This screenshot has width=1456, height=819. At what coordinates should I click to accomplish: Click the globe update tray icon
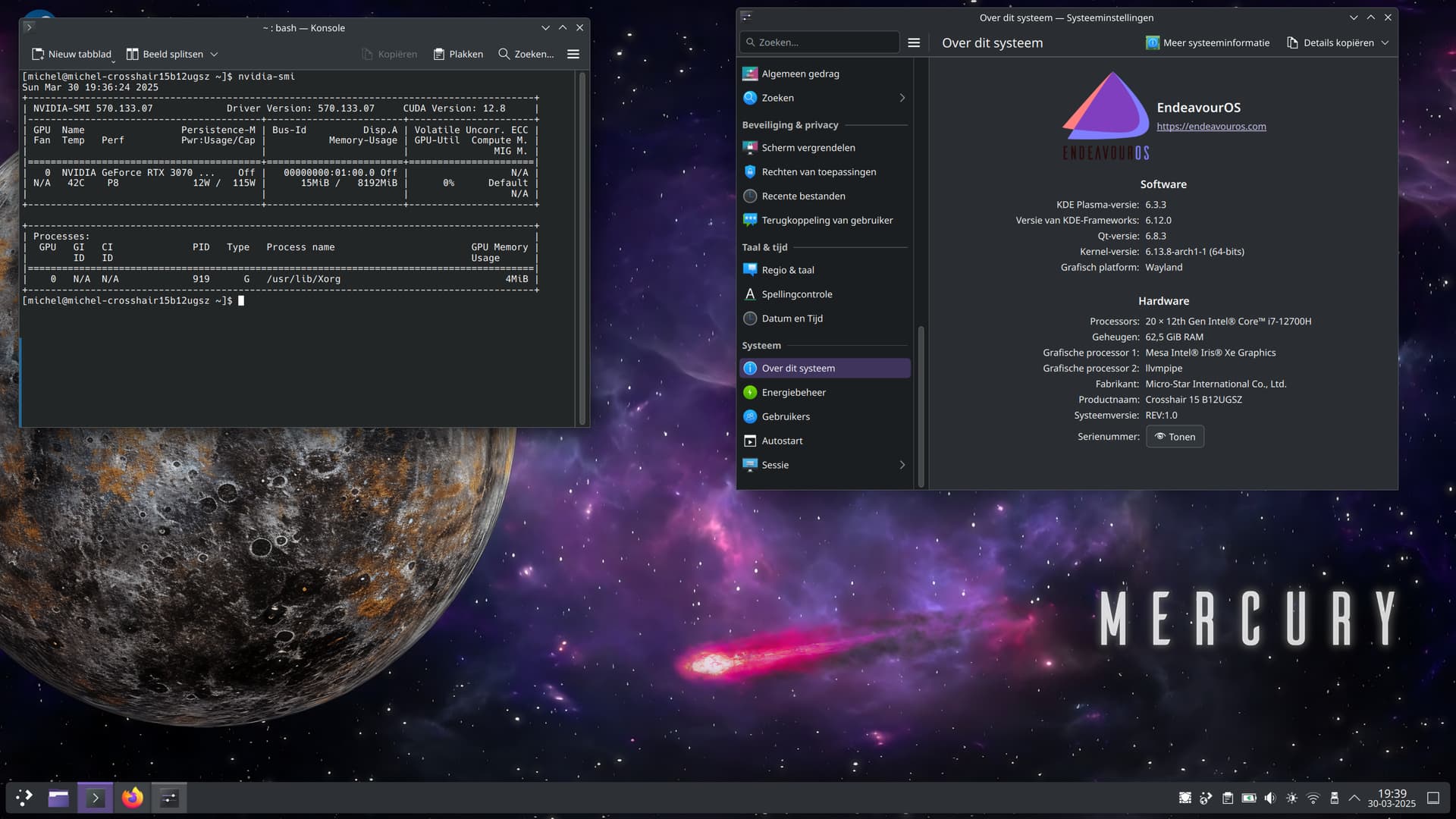click(x=1206, y=798)
